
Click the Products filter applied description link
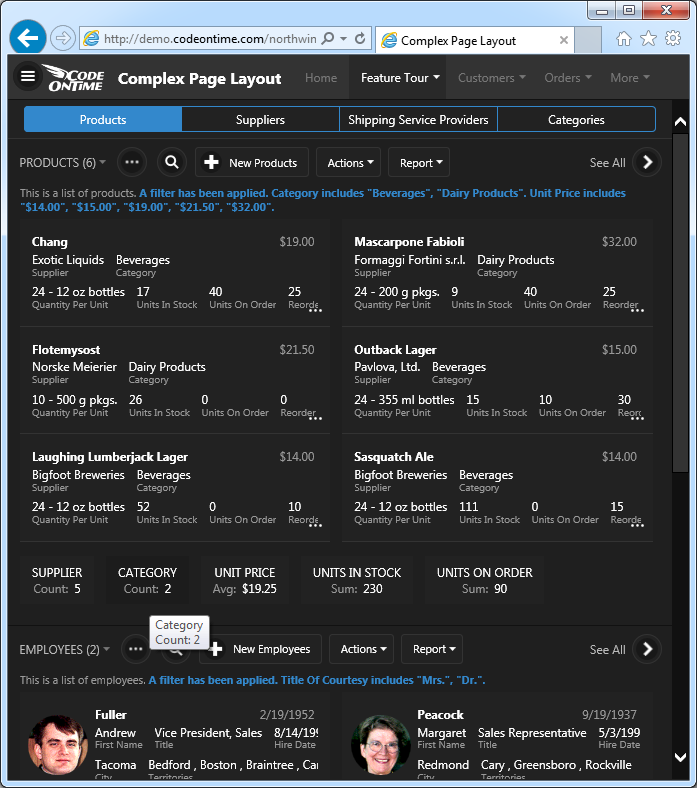tap(323, 200)
